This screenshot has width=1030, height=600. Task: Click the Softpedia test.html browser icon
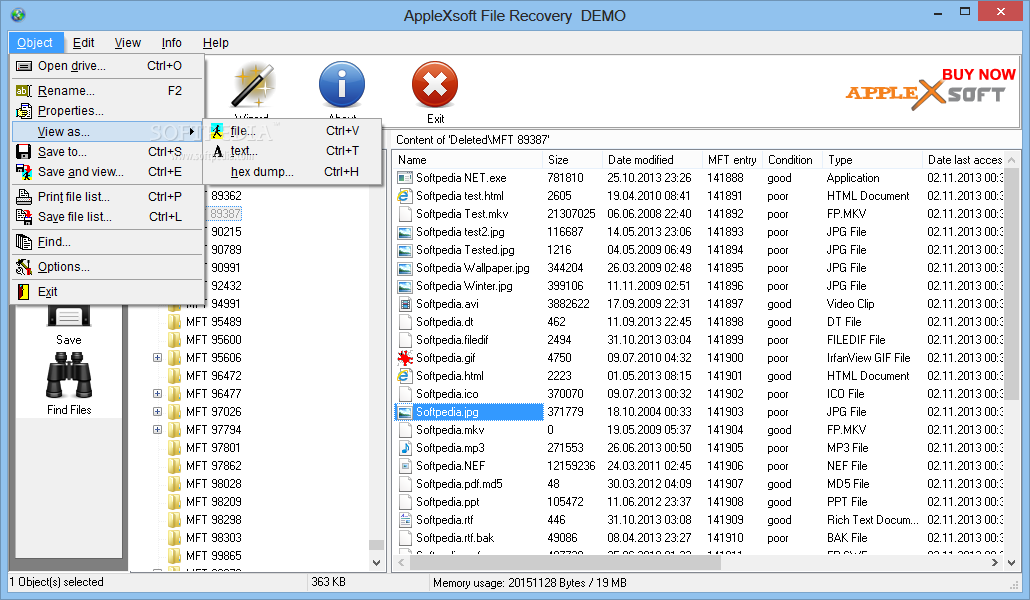click(405, 196)
